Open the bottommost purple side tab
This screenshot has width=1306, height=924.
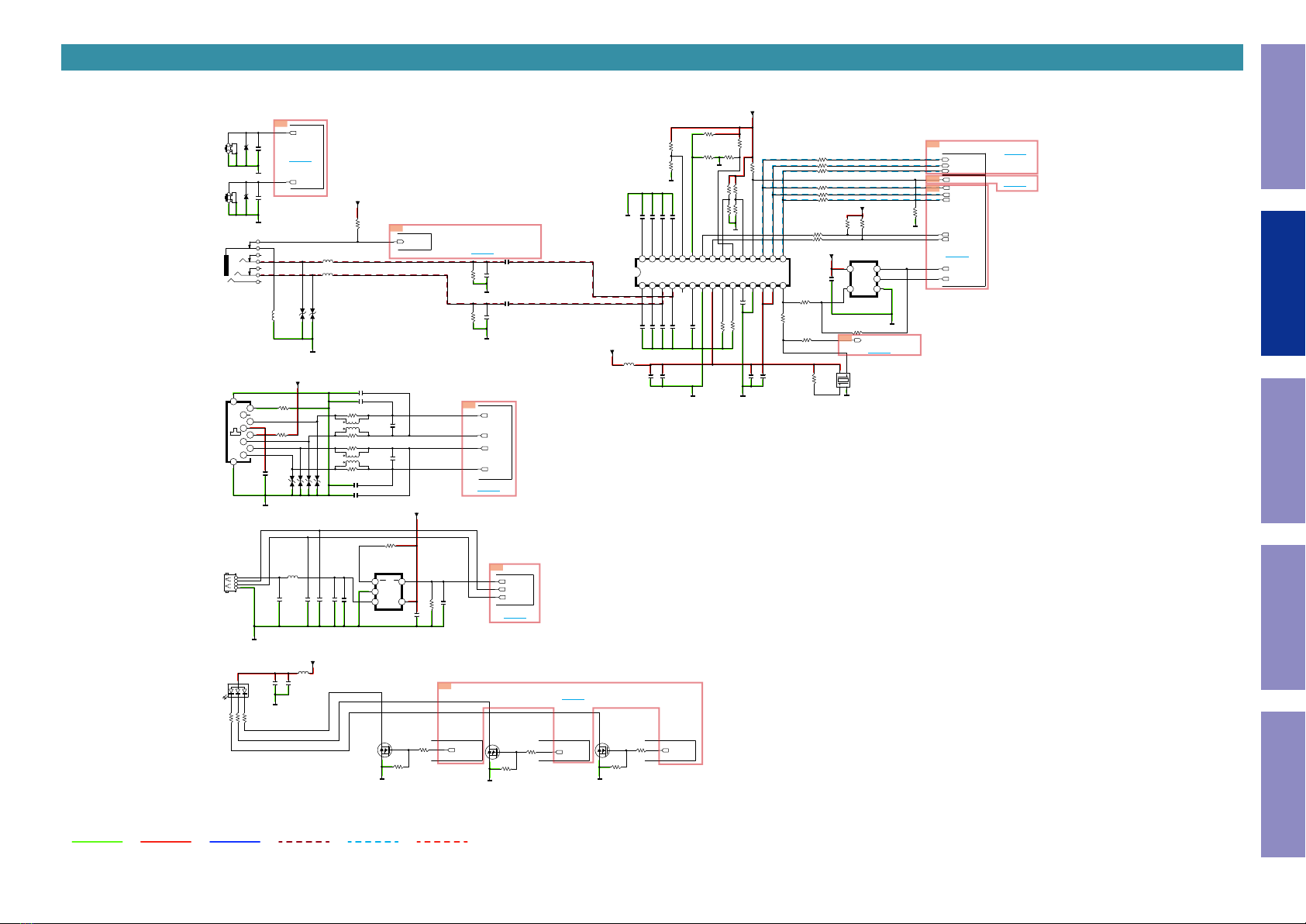[1283, 784]
